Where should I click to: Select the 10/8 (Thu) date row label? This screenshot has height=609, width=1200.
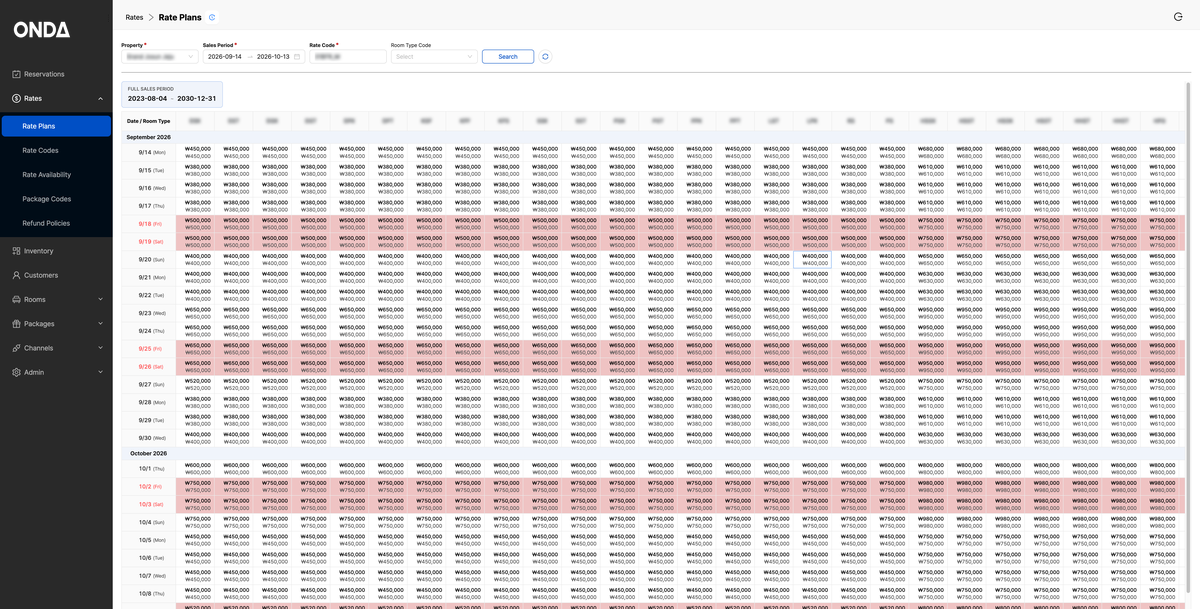pos(152,594)
